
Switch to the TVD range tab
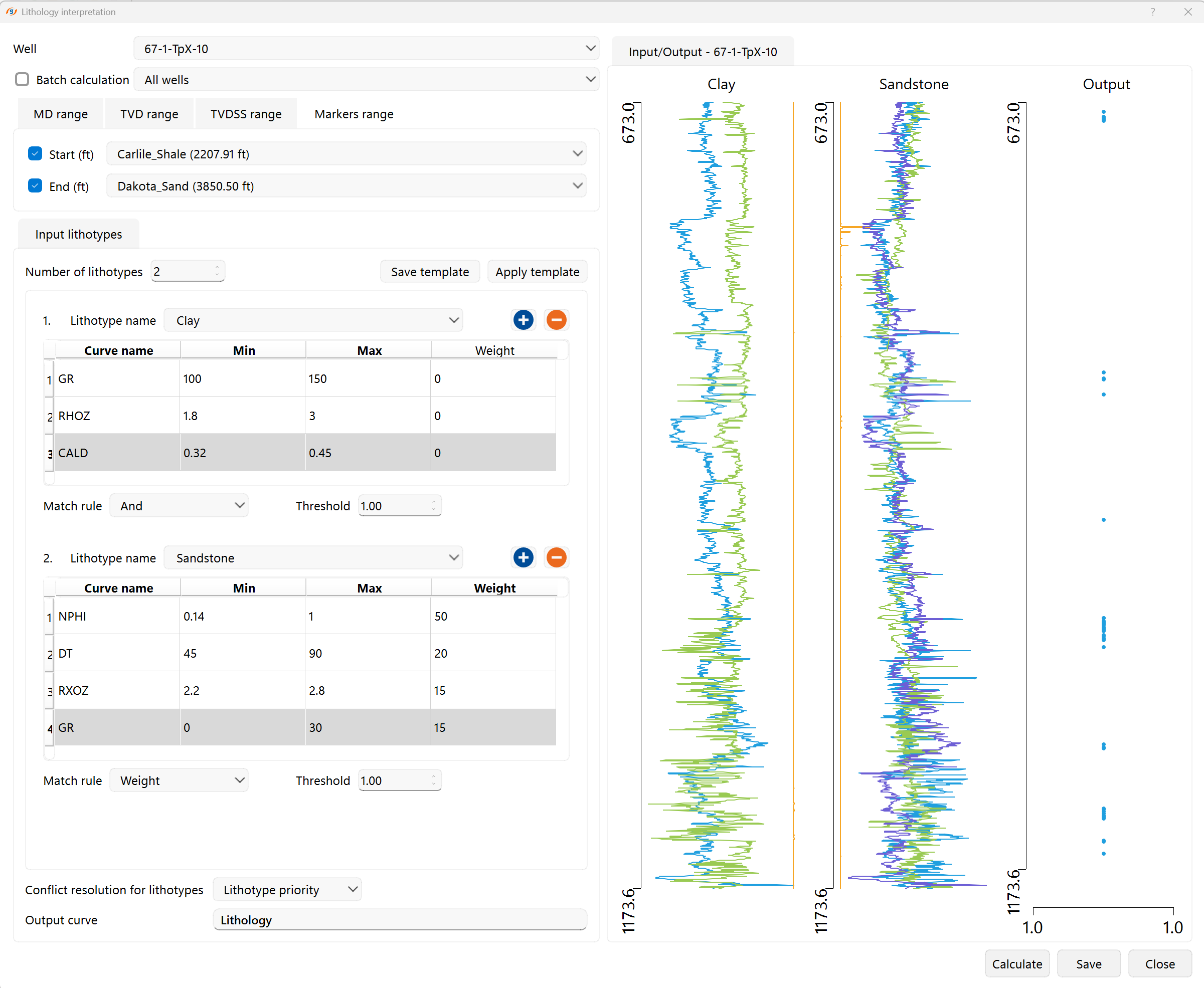[149, 114]
